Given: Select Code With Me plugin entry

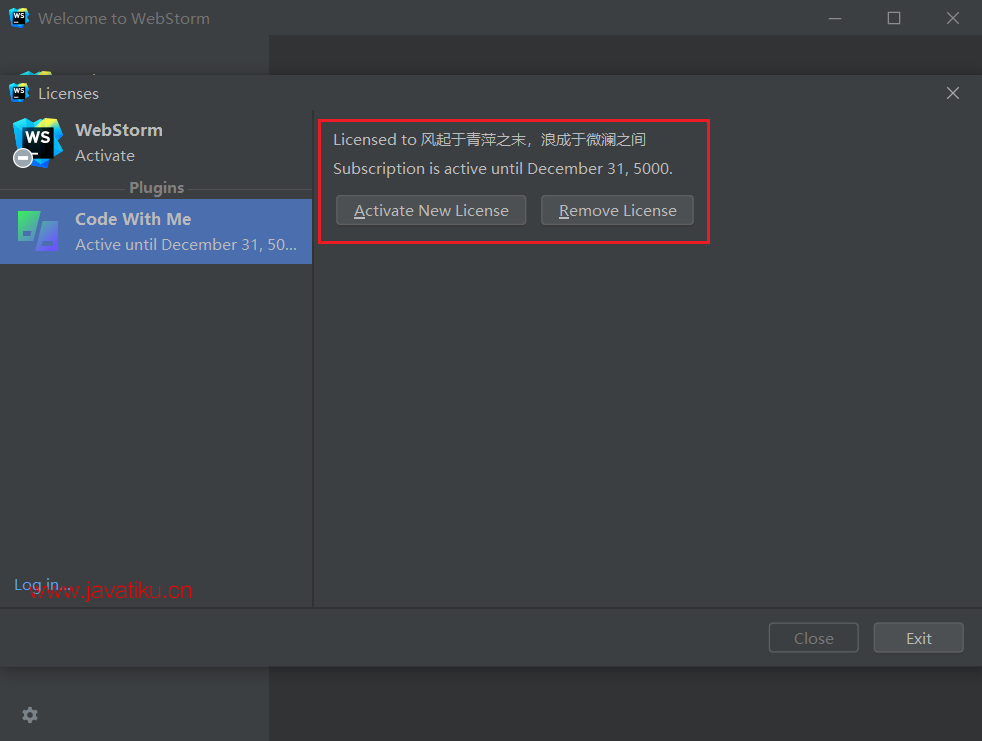Looking at the screenshot, I should pos(156,232).
